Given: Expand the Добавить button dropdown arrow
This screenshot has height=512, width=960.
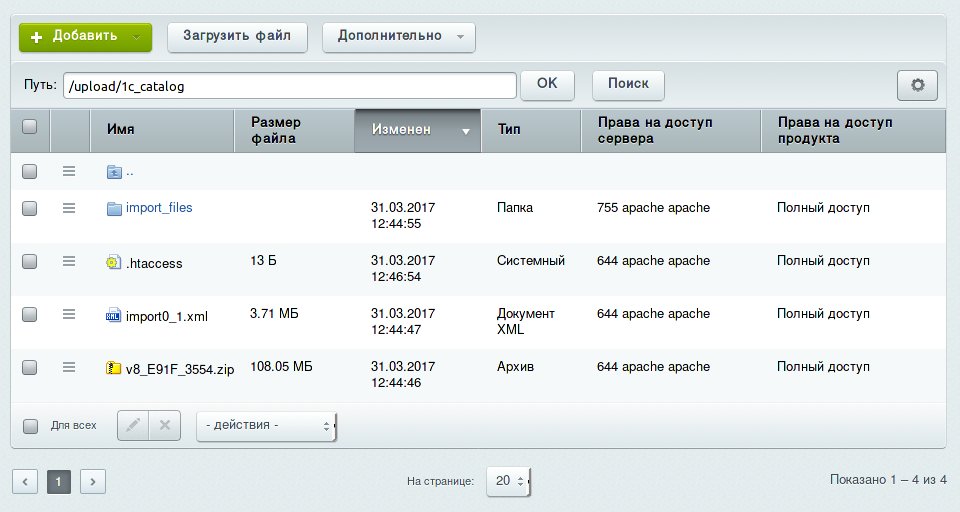Looking at the screenshot, I should (x=137, y=37).
